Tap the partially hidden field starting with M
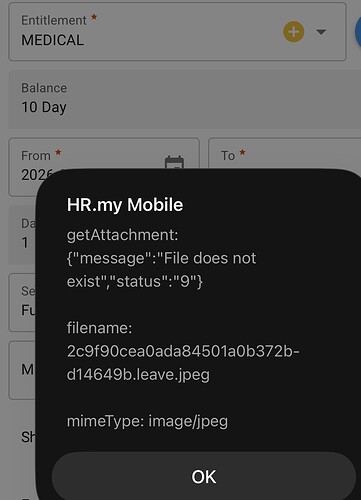The width and height of the screenshot is (361, 500). [22, 370]
